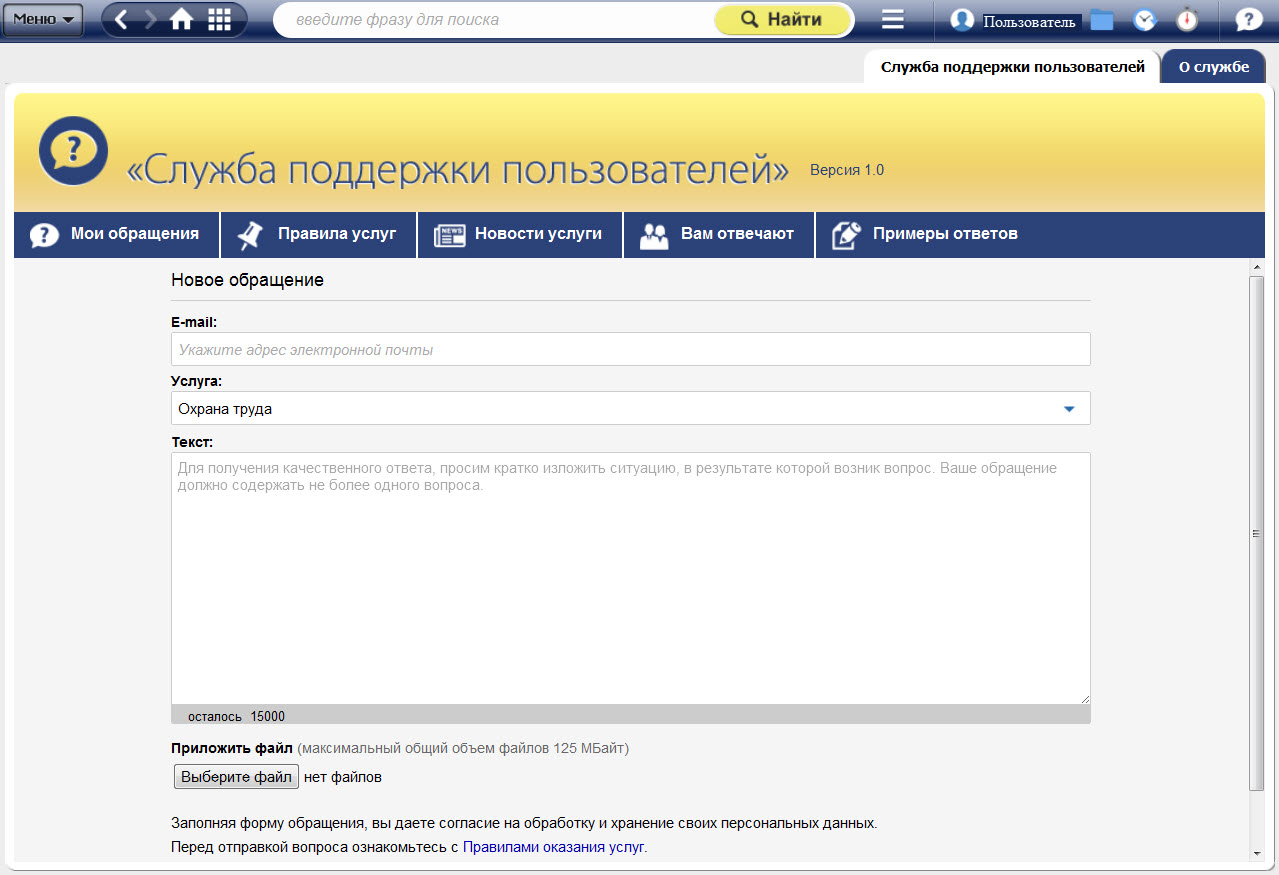This screenshot has width=1279, height=875.
Task: Open Мои обращения section
Action: click(116, 234)
